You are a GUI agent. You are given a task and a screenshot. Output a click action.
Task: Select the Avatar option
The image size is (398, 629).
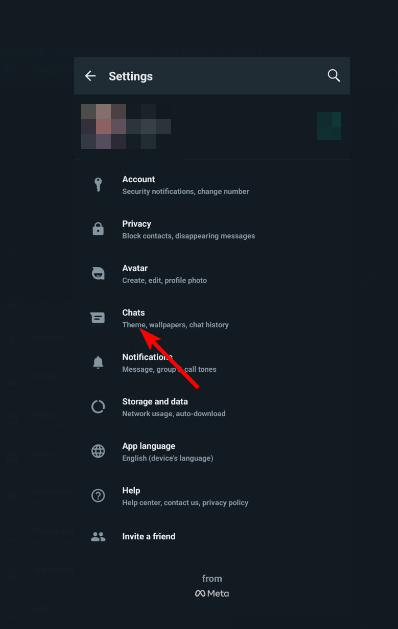point(212,274)
